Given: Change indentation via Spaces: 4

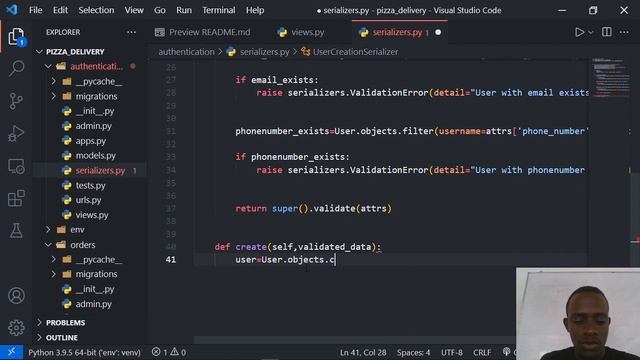Looking at the screenshot, I should [x=413, y=352].
